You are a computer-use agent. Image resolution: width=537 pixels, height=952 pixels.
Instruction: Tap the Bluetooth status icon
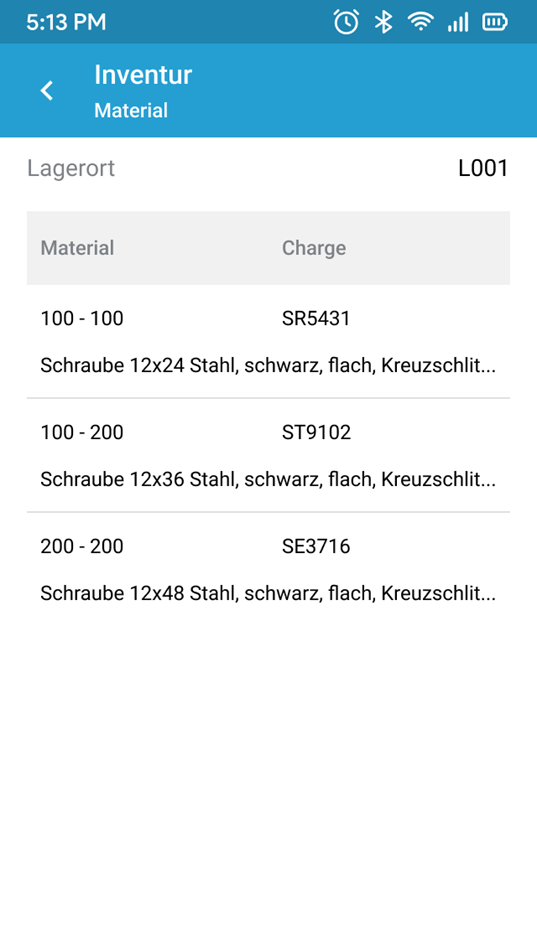pyautogui.click(x=383, y=22)
